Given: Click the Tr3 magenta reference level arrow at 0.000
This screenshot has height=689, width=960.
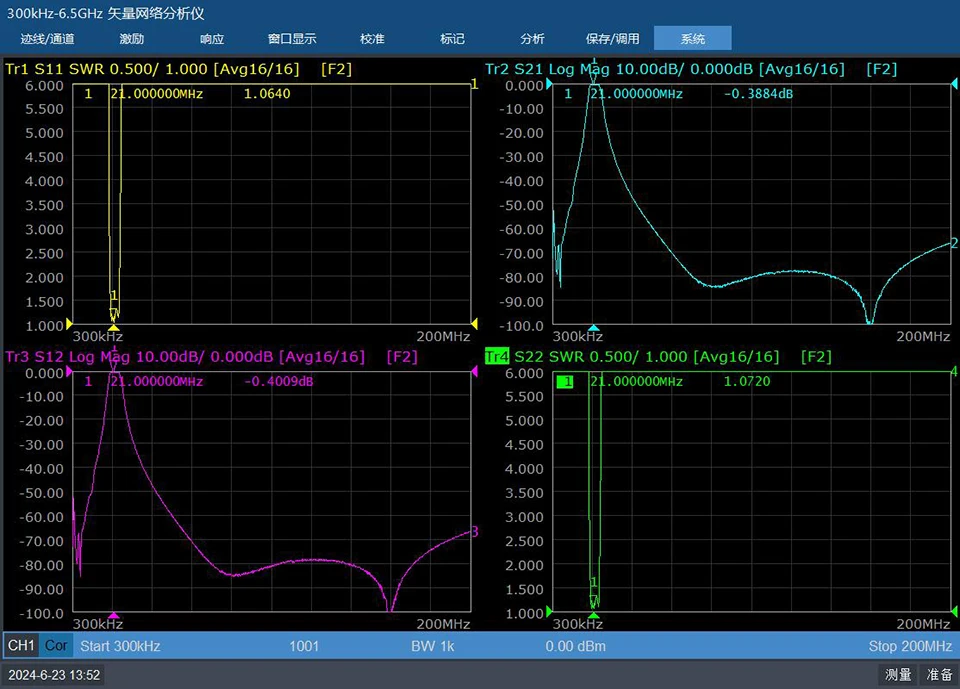Looking at the screenshot, I should point(69,372).
